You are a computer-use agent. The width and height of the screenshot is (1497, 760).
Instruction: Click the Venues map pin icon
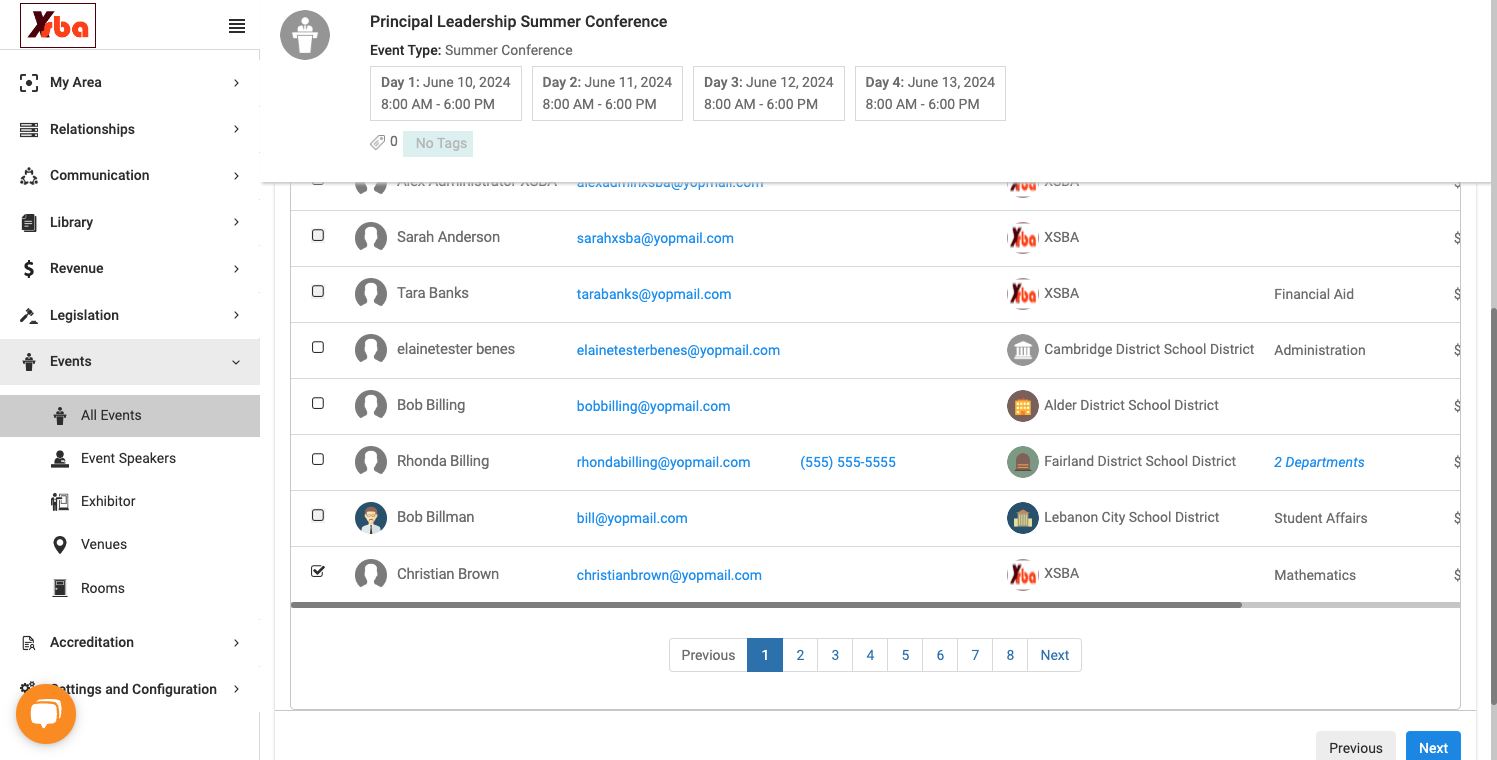pyautogui.click(x=60, y=545)
